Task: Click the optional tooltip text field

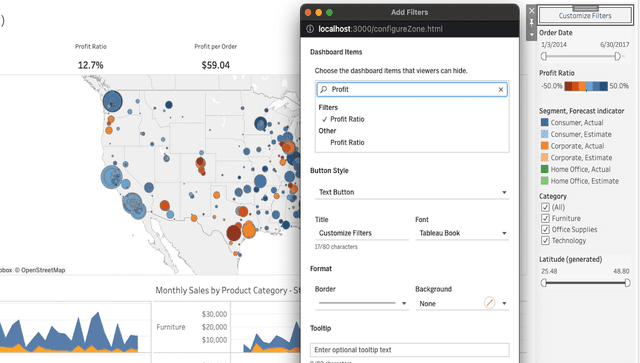Action: point(409,350)
